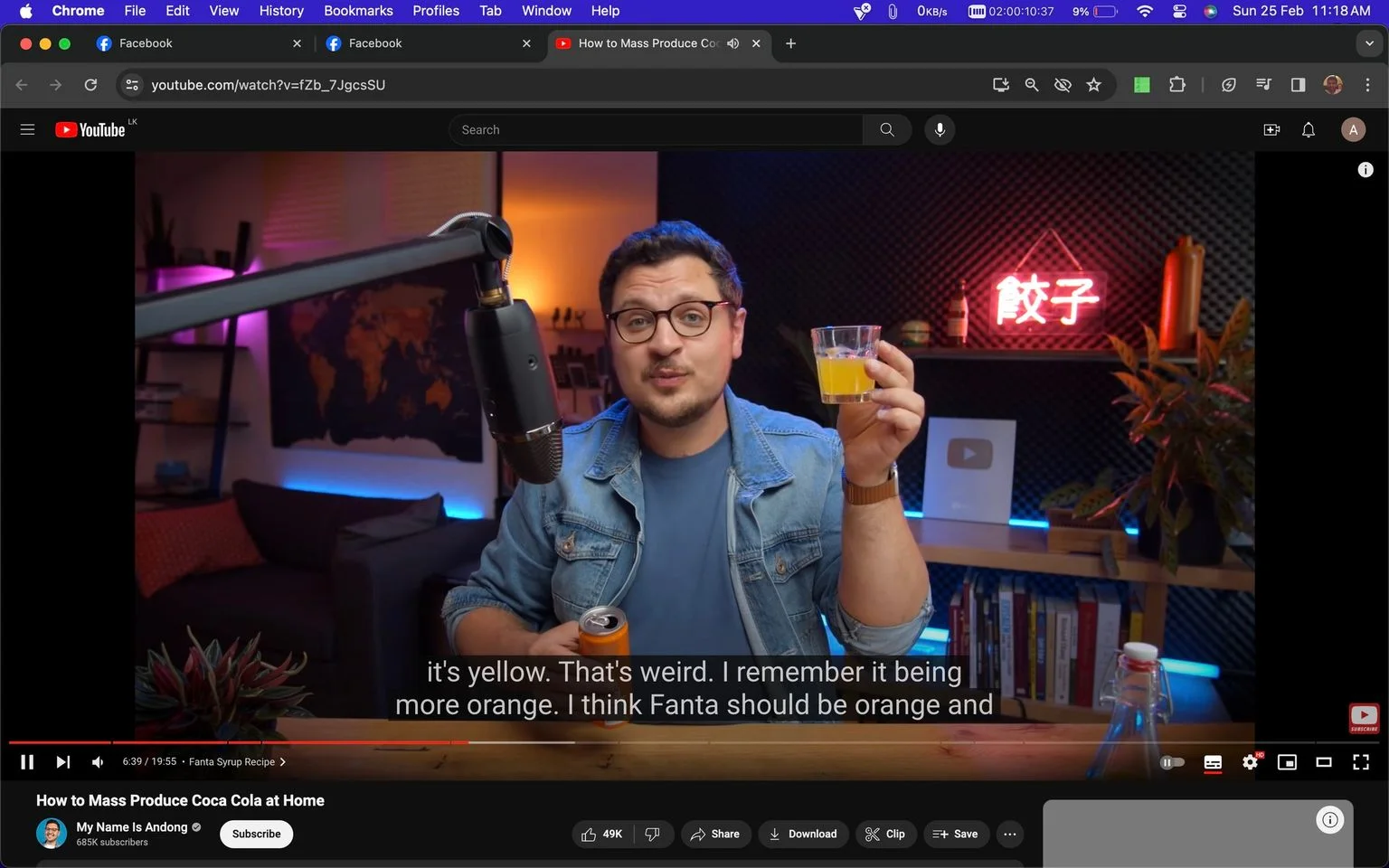
Task: Open the Profiles menu
Action: (436, 11)
